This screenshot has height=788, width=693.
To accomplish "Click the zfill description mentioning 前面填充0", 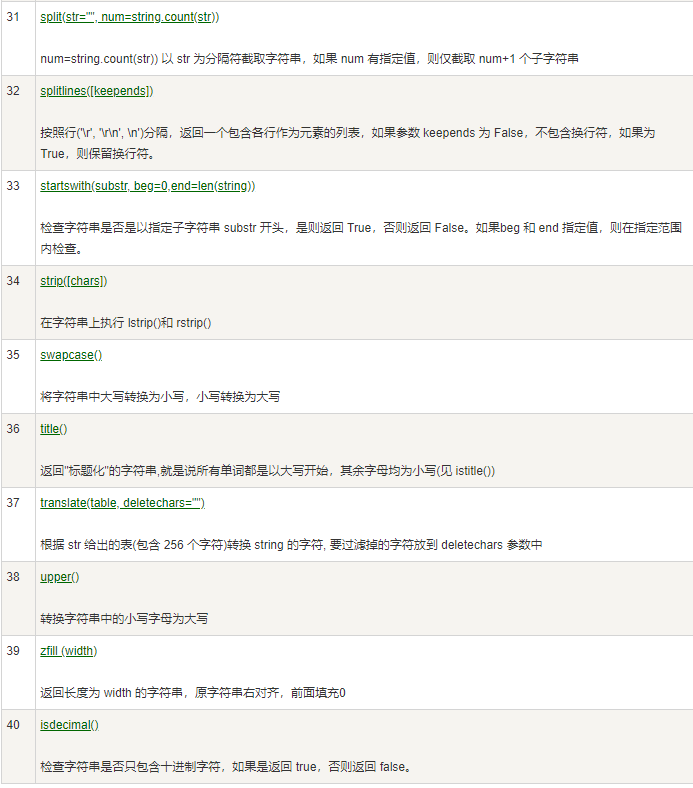I will coord(193,693).
